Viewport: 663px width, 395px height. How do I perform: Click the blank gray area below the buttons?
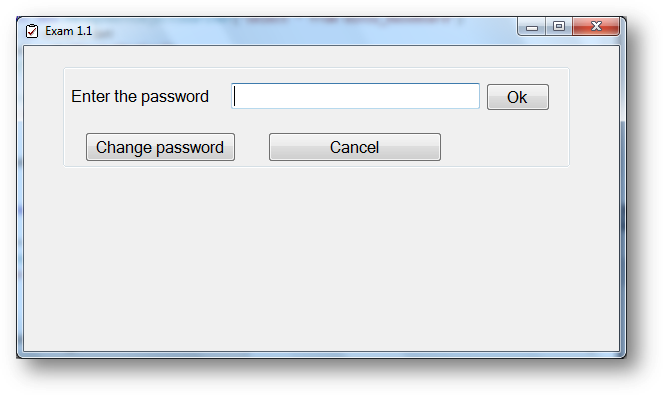pos(321,258)
